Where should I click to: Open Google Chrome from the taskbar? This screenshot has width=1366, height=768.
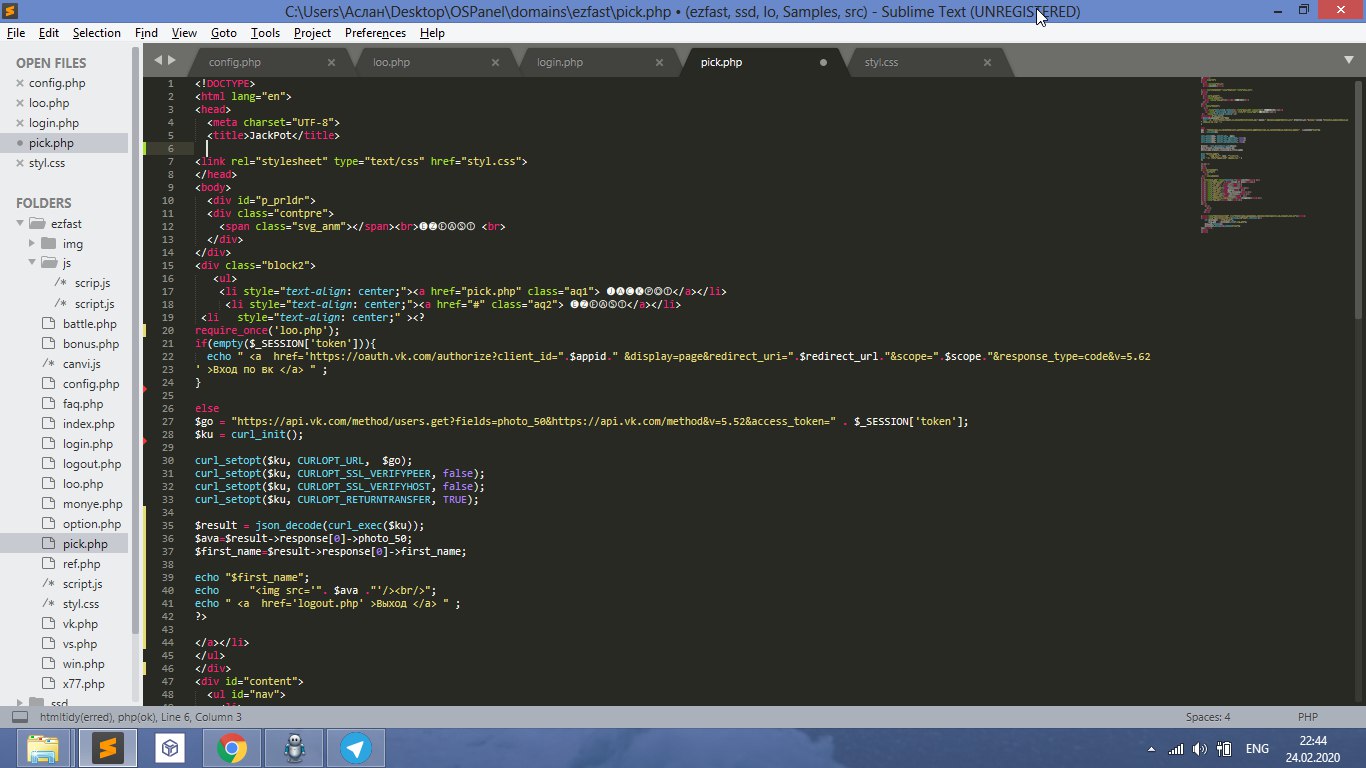coord(232,748)
